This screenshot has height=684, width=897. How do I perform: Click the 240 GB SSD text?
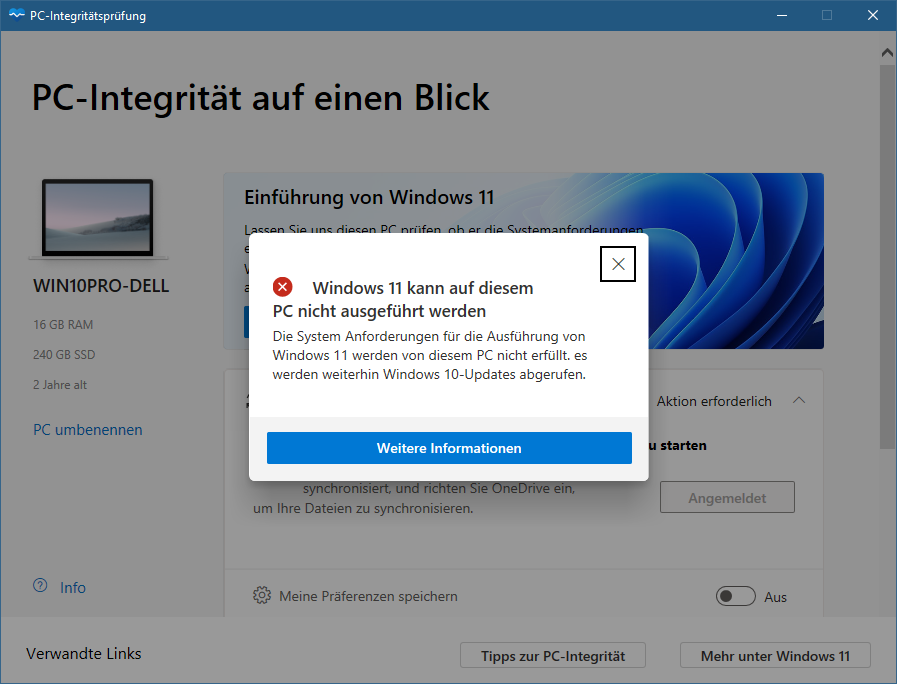coord(64,355)
